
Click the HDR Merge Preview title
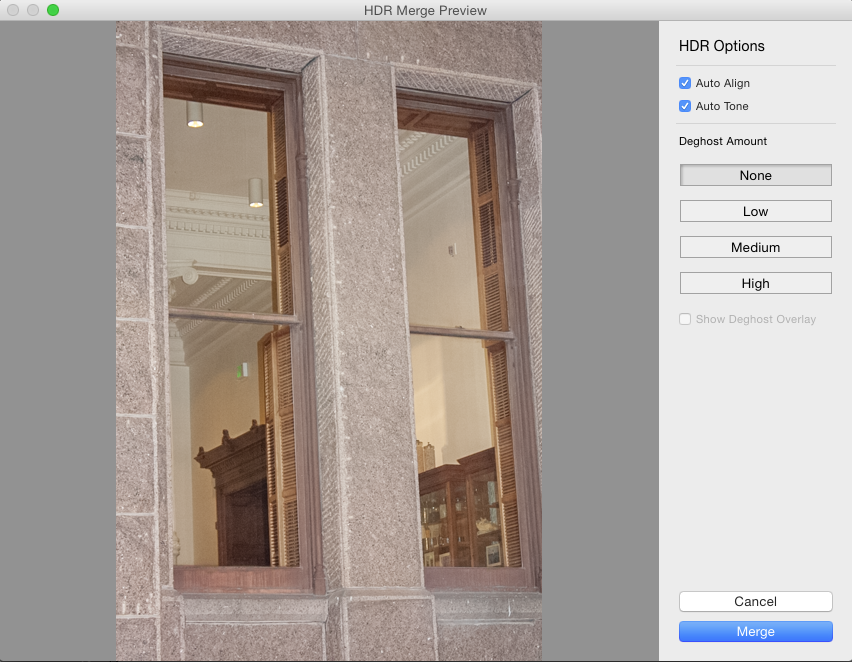coord(425,10)
